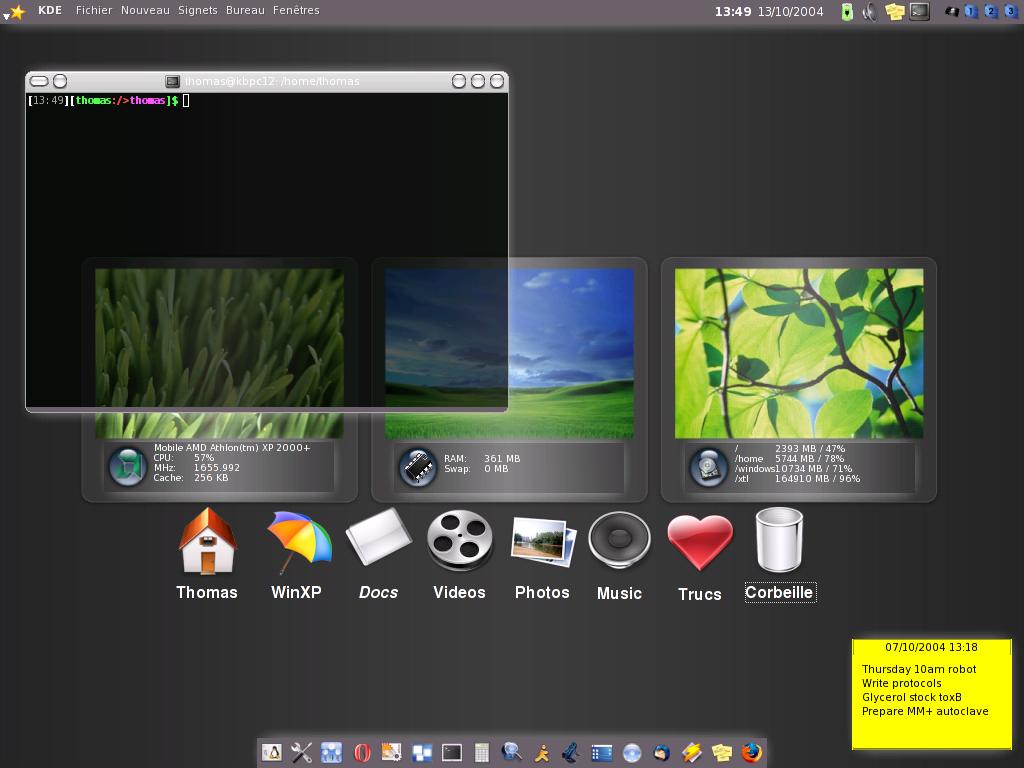Click the 'RAM: 361 MB' readout
The width and height of the screenshot is (1024, 768).
pos(482,458)
